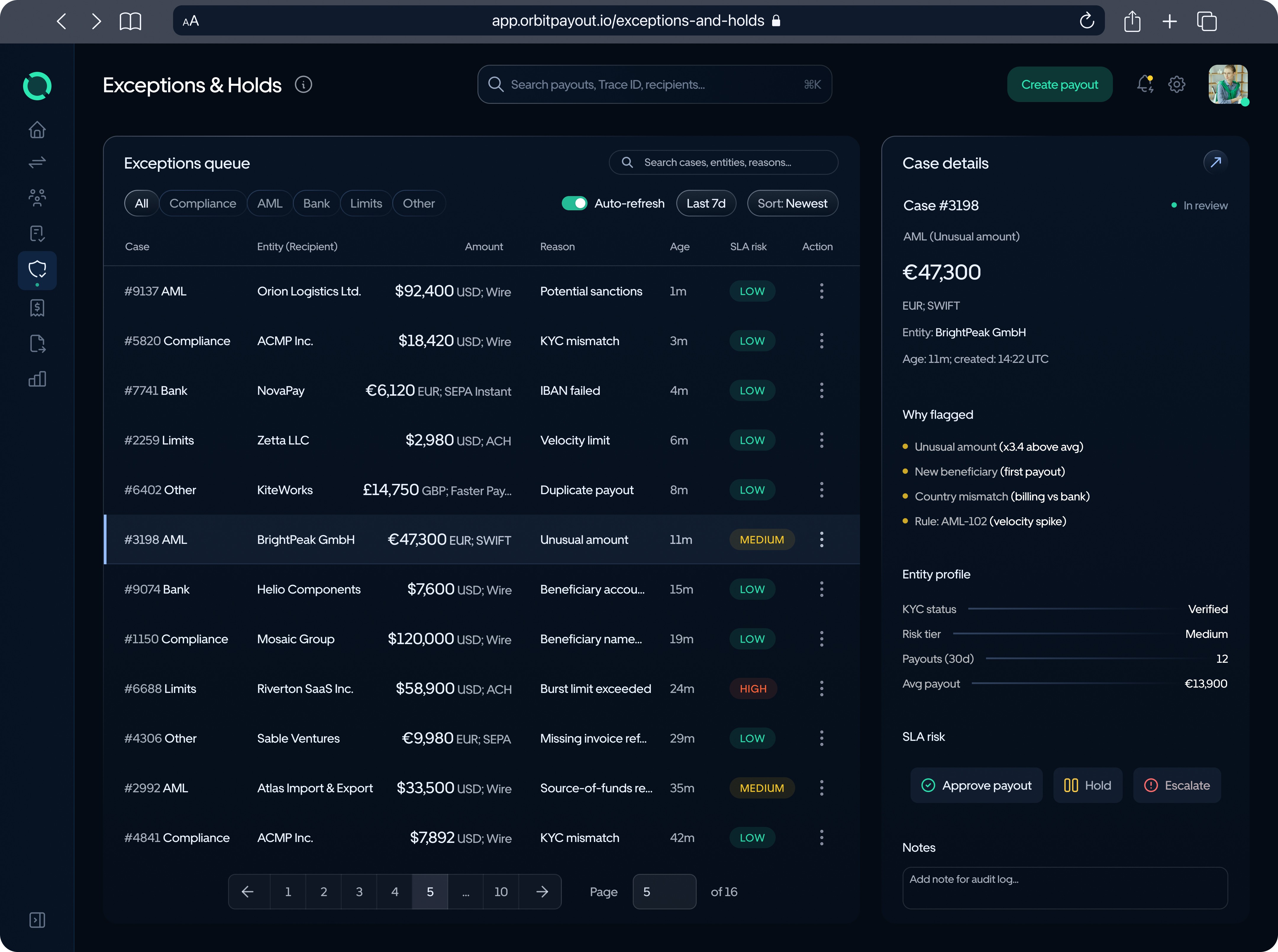Go to pagination page 3
The height and width of the screenshot is (952, 1278).
(x=359, y=891)
